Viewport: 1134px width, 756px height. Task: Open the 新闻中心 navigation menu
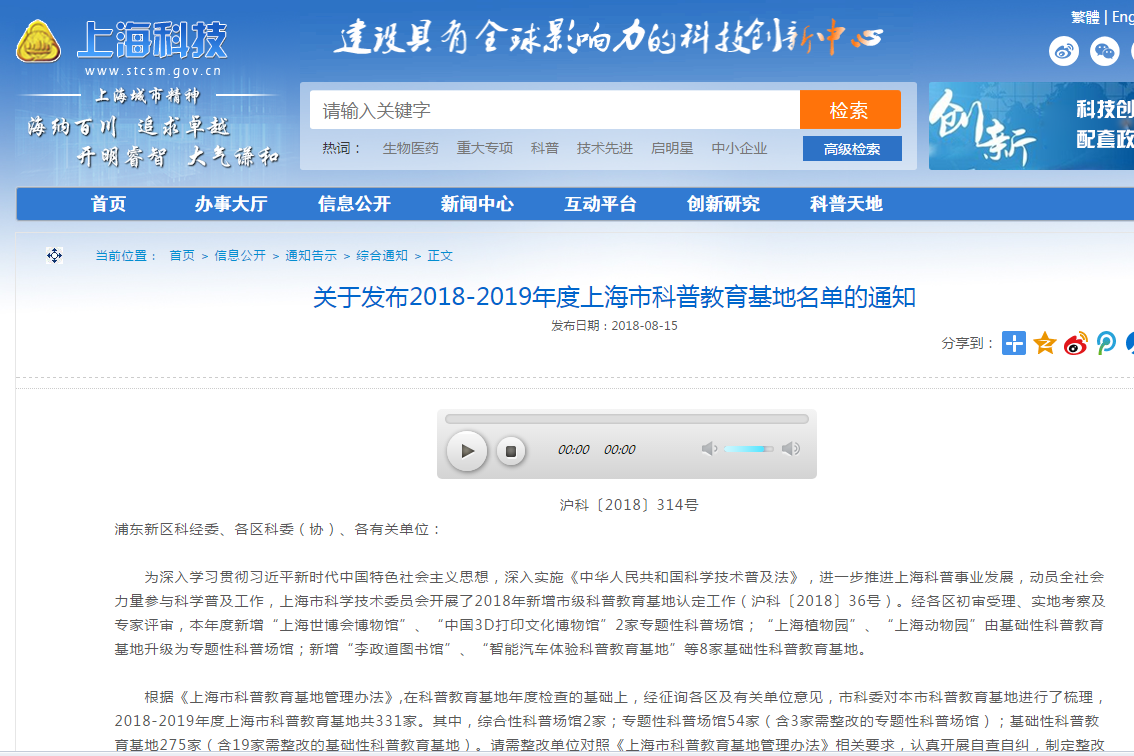[477, 204]
